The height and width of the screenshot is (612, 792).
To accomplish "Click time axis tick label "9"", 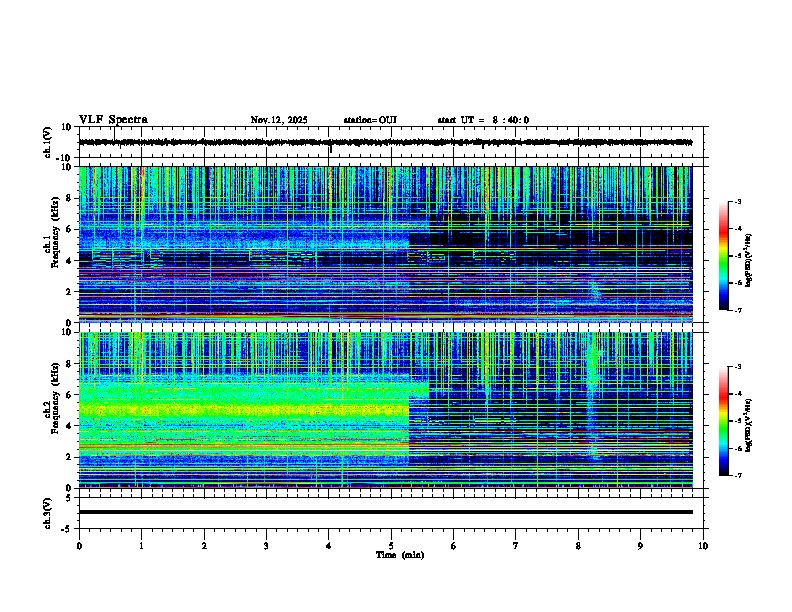I will (x=640, y=546).
